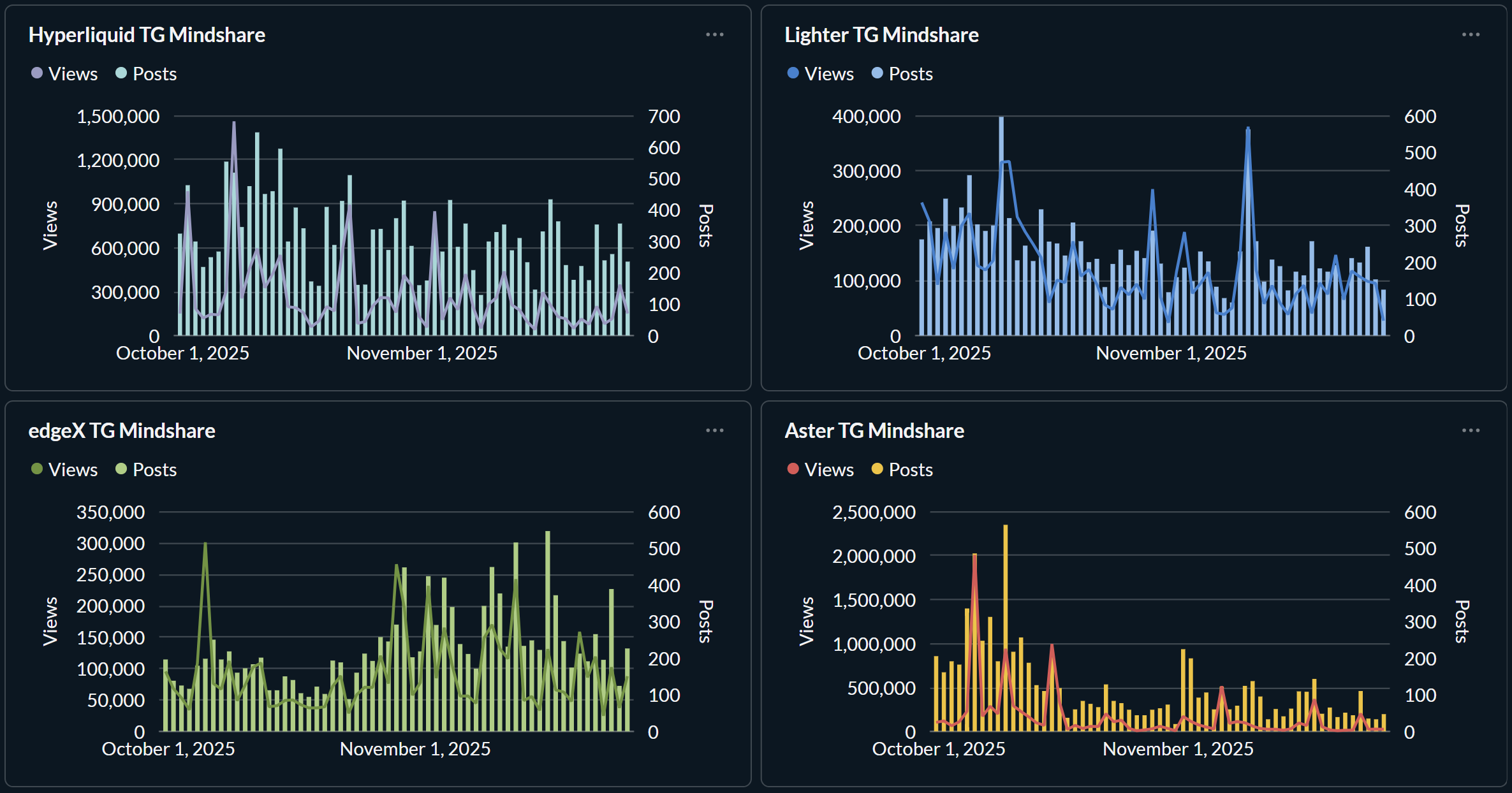Open edgeX TG Mindshare ellipsis menu
The height and width of the screenshot is (793, 1512).
click(x=714, y=430)
